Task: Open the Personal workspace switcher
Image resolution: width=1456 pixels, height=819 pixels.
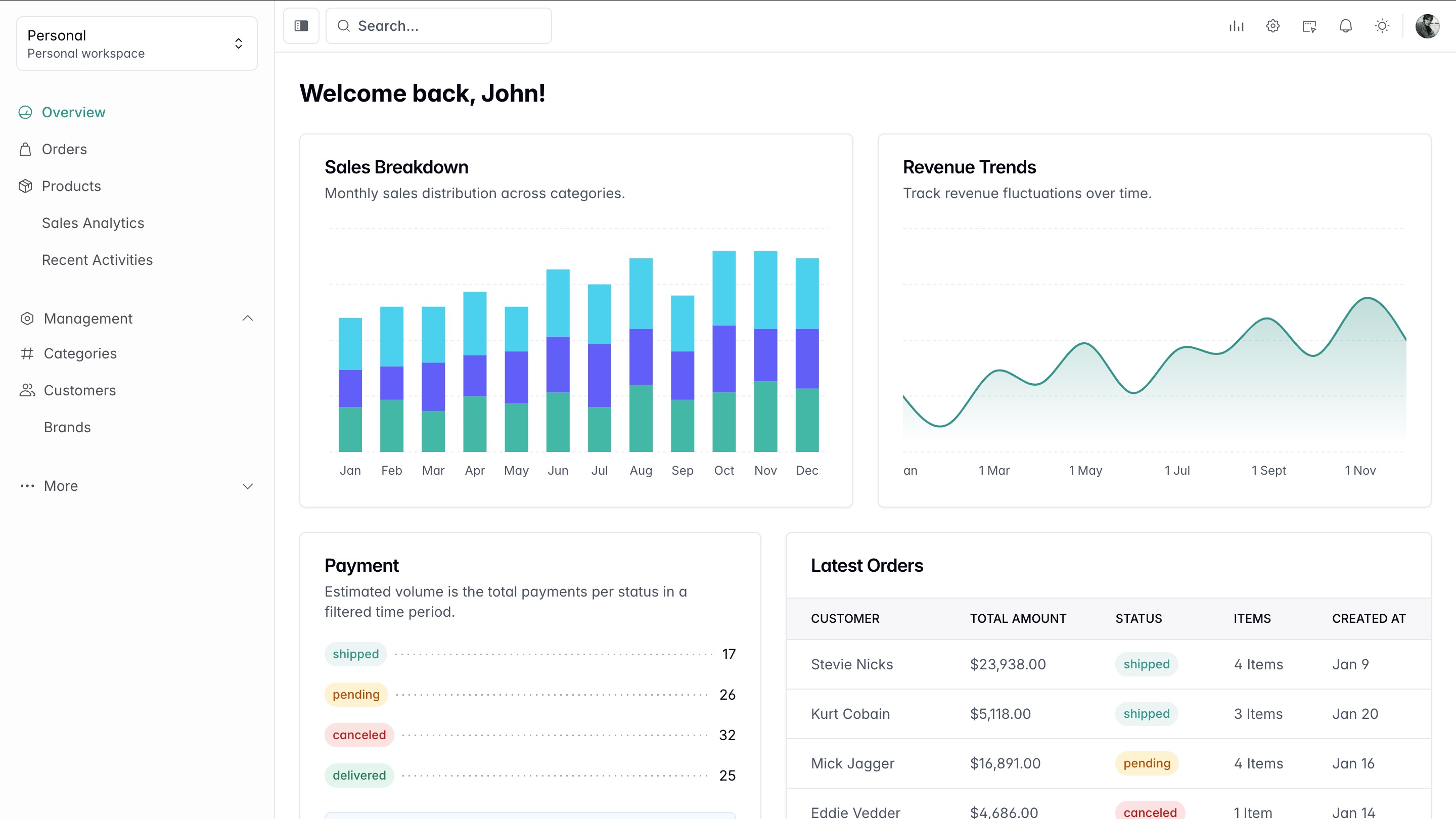Action: click(137, 43)
